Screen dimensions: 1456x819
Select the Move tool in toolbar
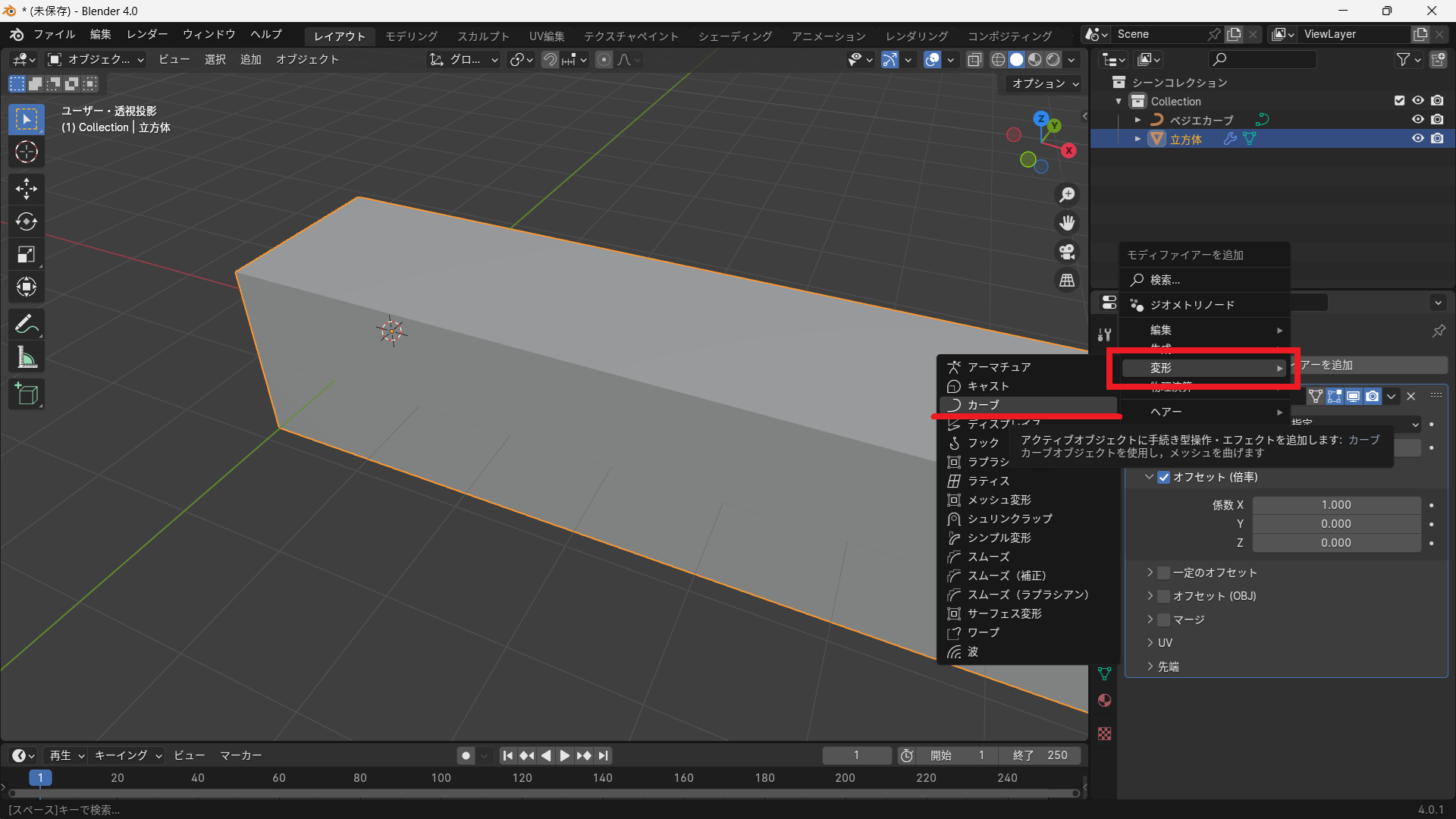[x=27, y=188]
